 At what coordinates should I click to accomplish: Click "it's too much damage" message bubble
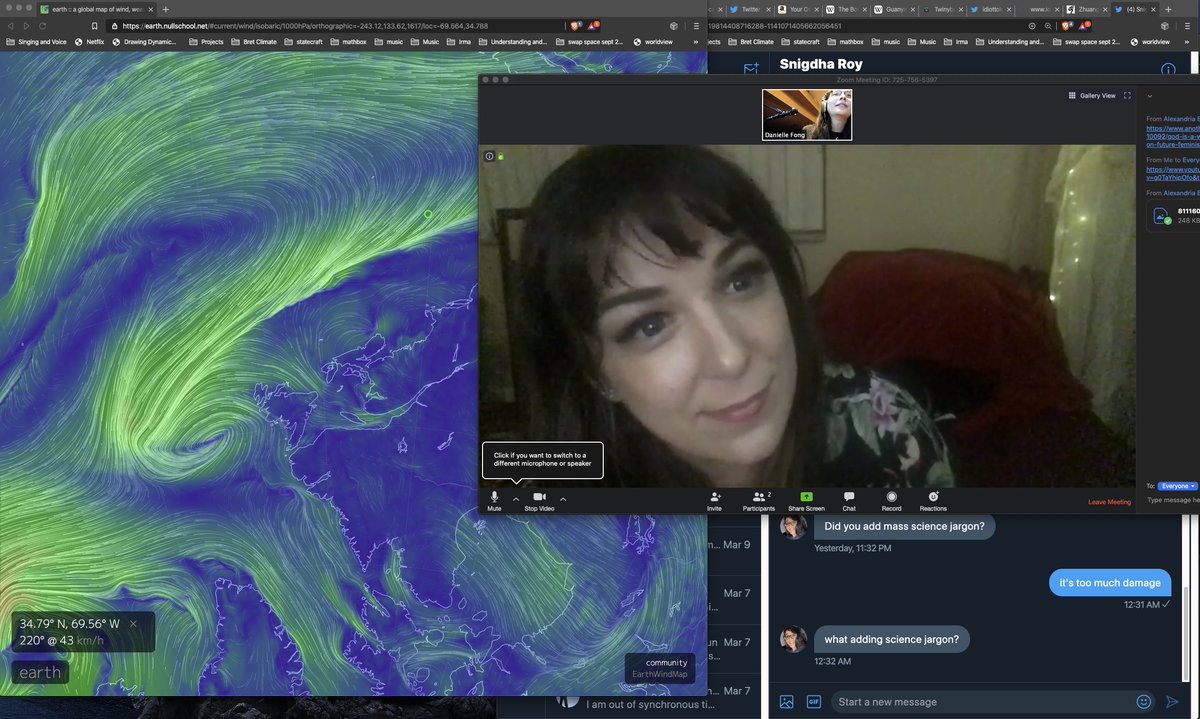point(1109,582)
